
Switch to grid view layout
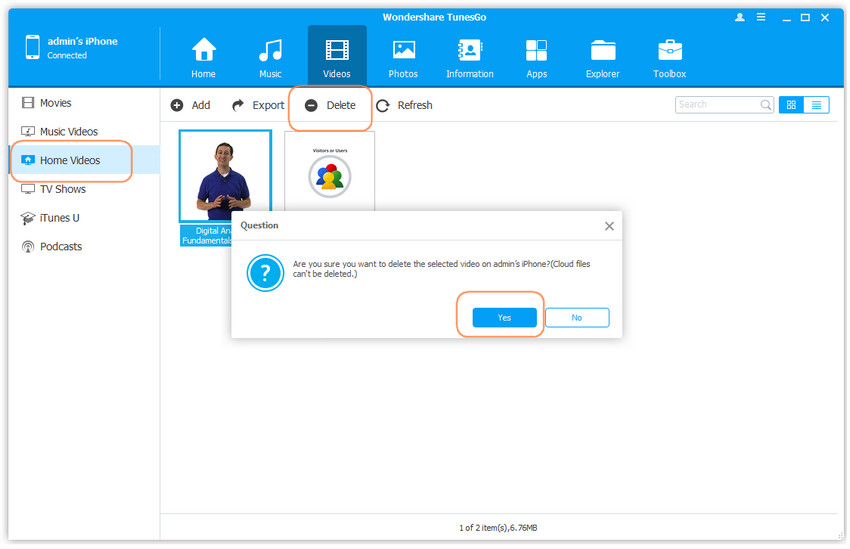coord(791,105)
